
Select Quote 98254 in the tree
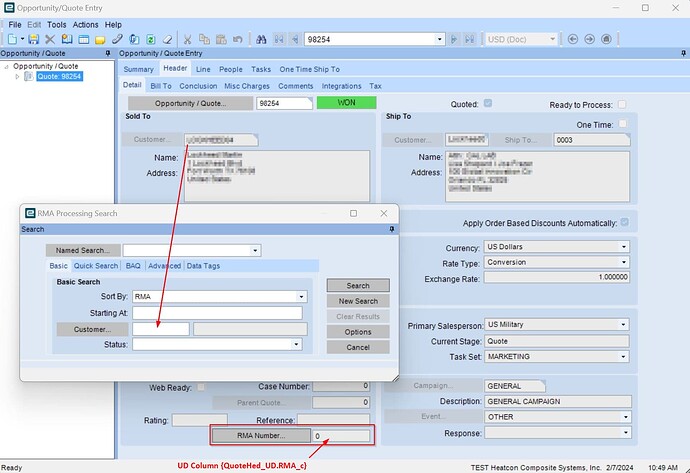[59, 76]
